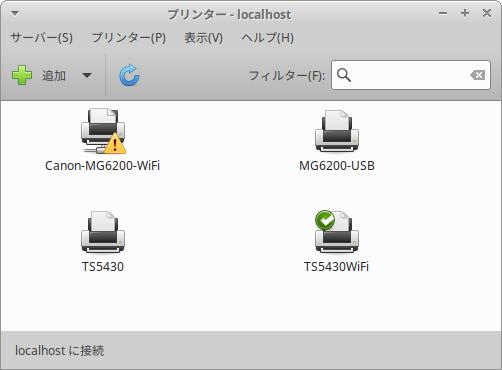Click the magnifier icon in the filter box
The image size is (502, 370).
344,75
